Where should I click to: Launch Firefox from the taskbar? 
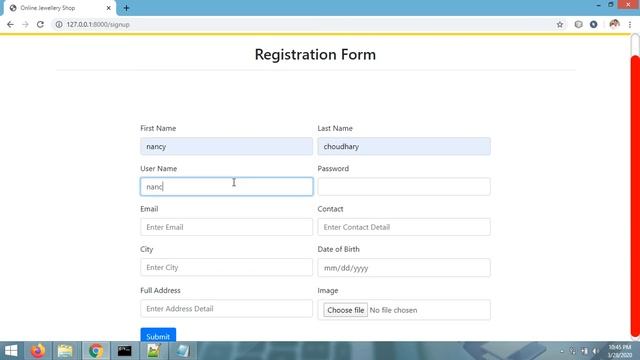click(38, 351)
